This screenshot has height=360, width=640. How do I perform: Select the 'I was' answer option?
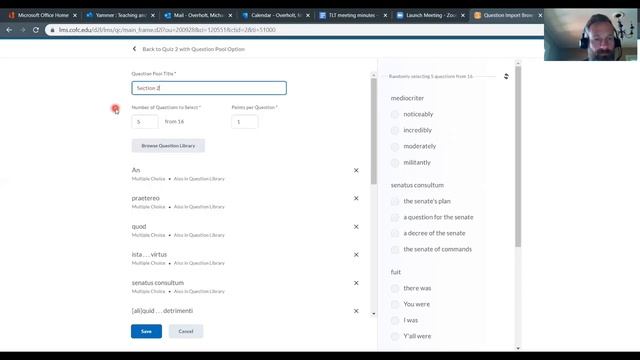pyautogui.click(x=395, y=320)
